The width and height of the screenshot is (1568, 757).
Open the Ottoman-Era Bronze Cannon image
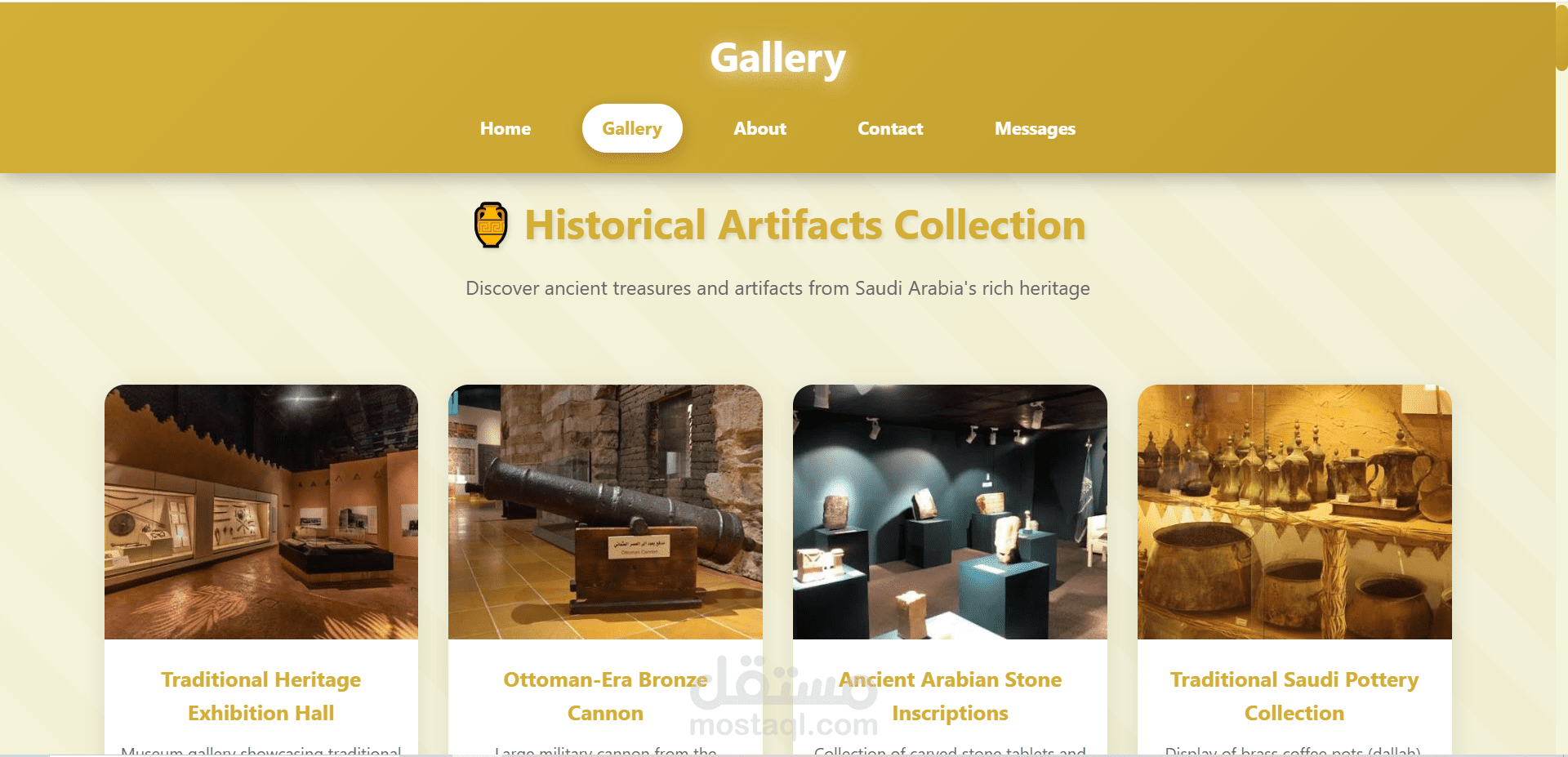click(x=605, y=512)
